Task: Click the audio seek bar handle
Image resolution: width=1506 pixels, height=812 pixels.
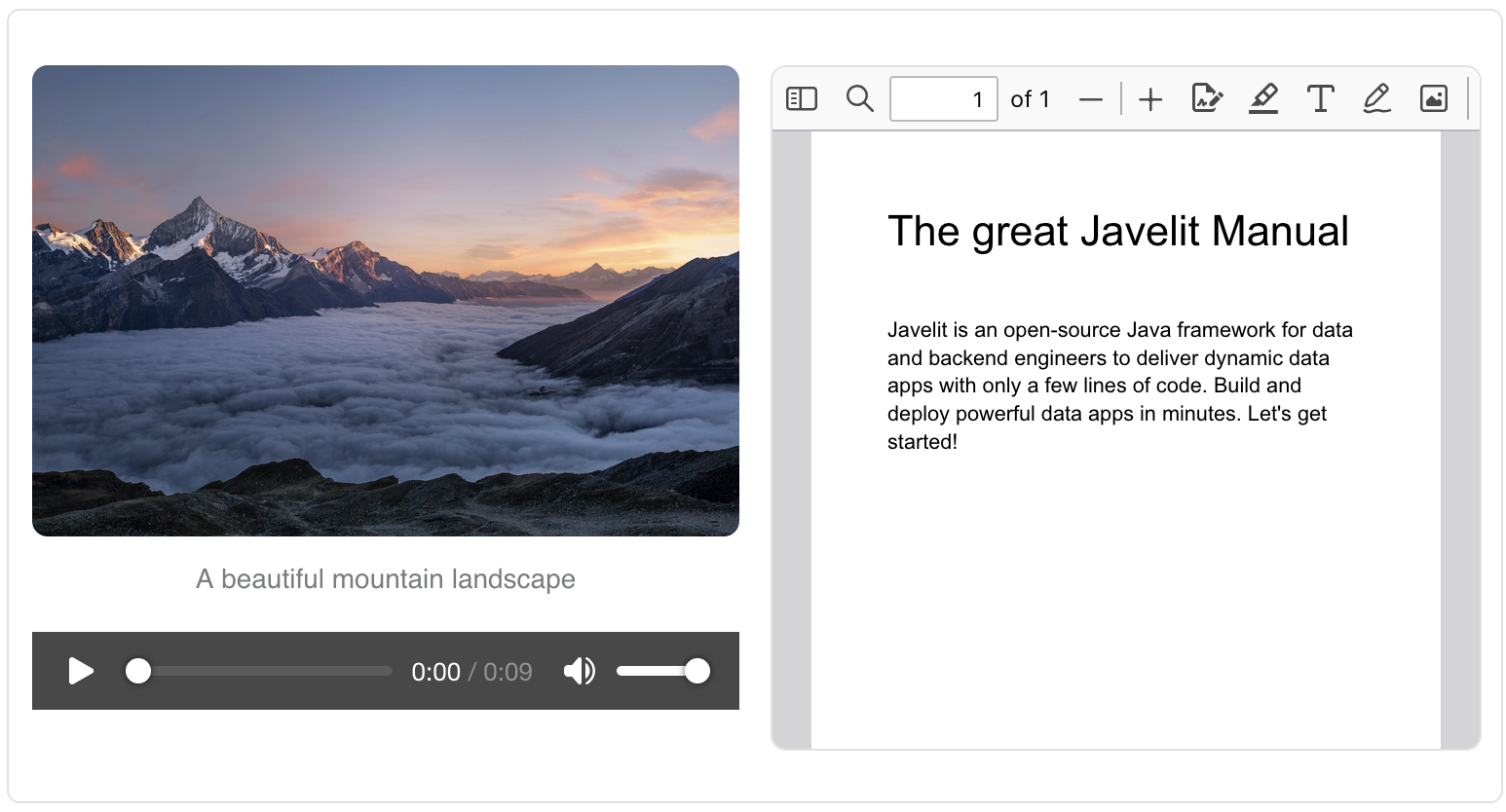Action: tap(138, 671)
